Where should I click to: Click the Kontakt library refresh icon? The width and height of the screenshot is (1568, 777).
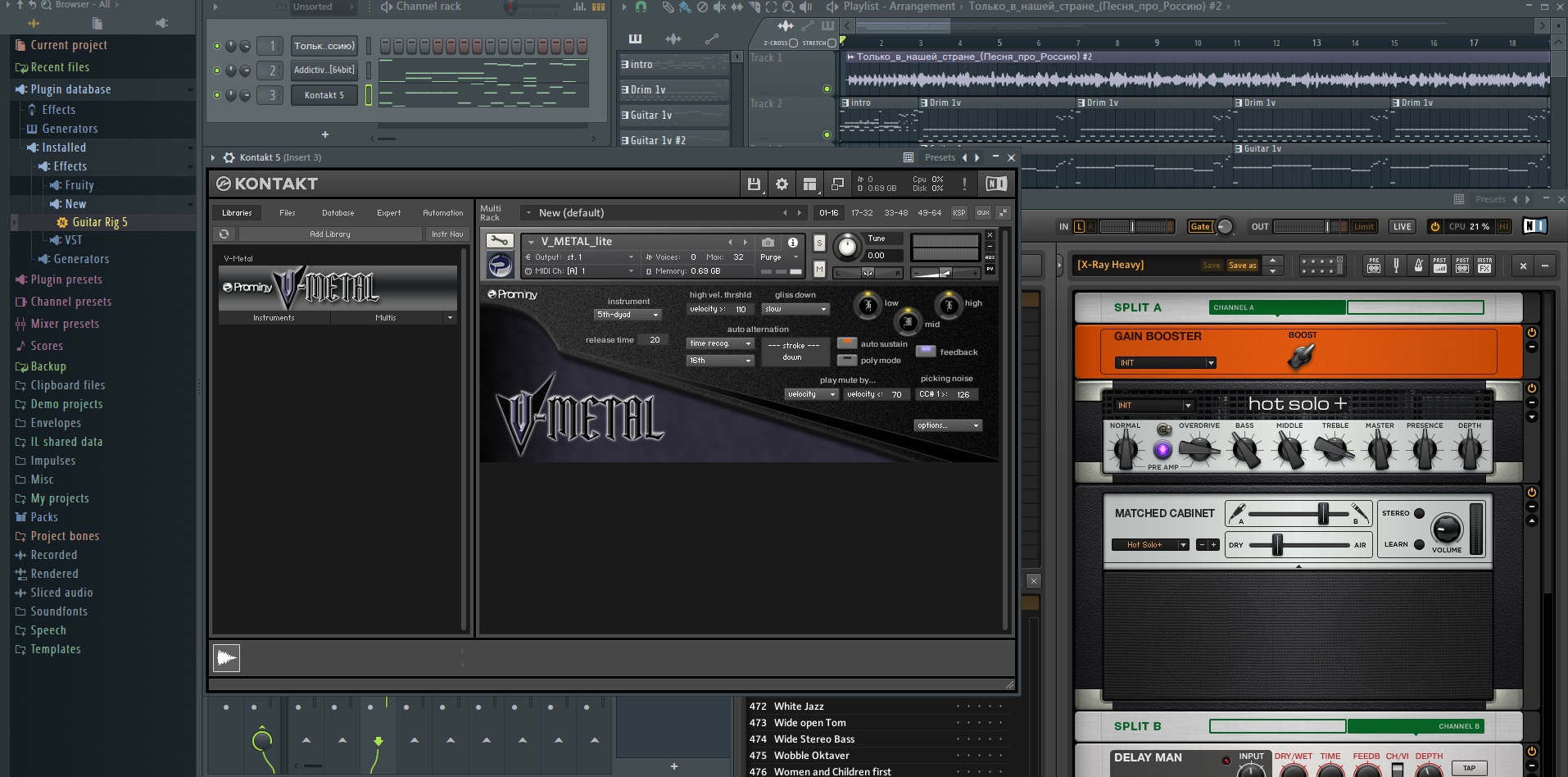click(x=224, y=234)
